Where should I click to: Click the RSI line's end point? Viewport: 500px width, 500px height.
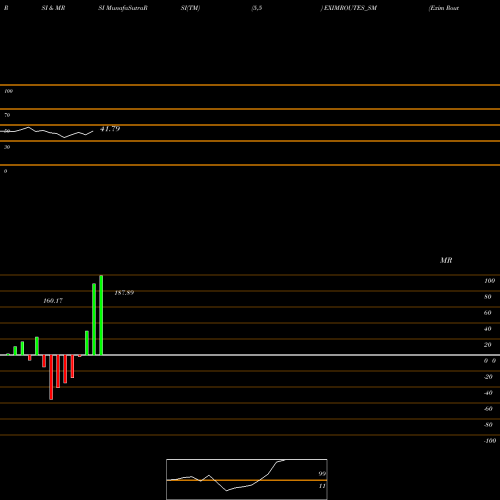pos(93,132)
